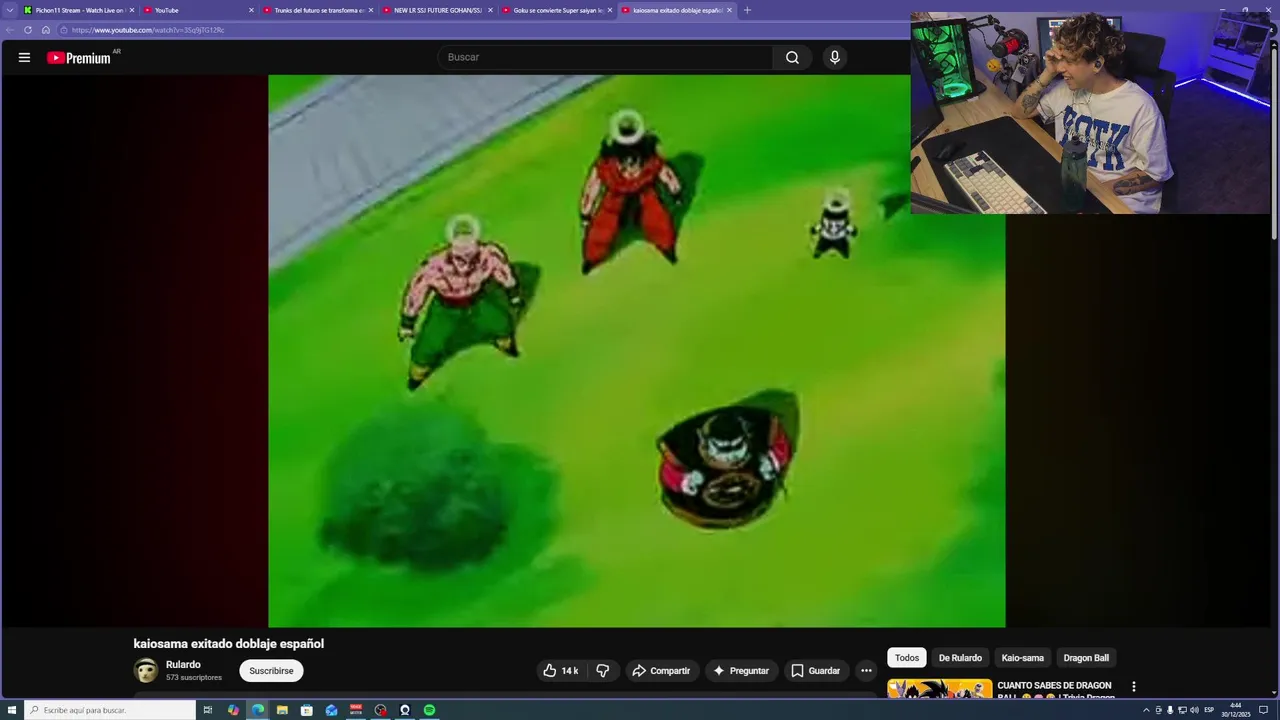Open CUANTO SABES DE DRAGON BALL video thumbnail
The width and height of the screenshot is (1280, 720).
click(x=940, y=689)
